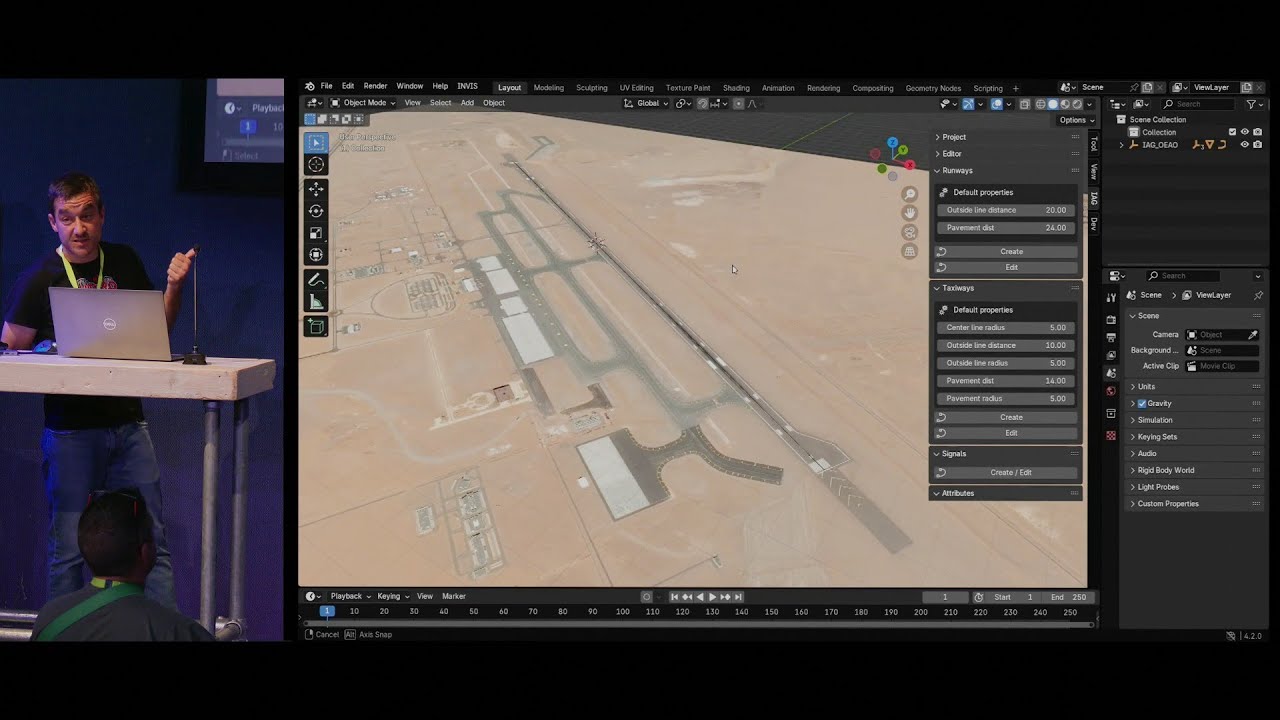Click frame 100 on timeline ruler
1280x720 pixels.
pos(623,612)
